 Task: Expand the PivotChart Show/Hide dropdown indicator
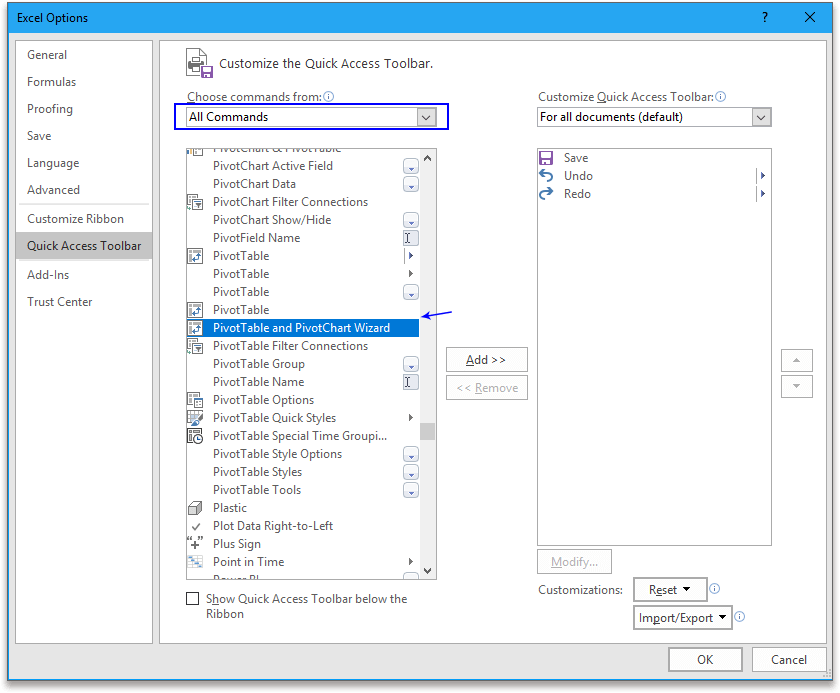click(x=410, y=220)
